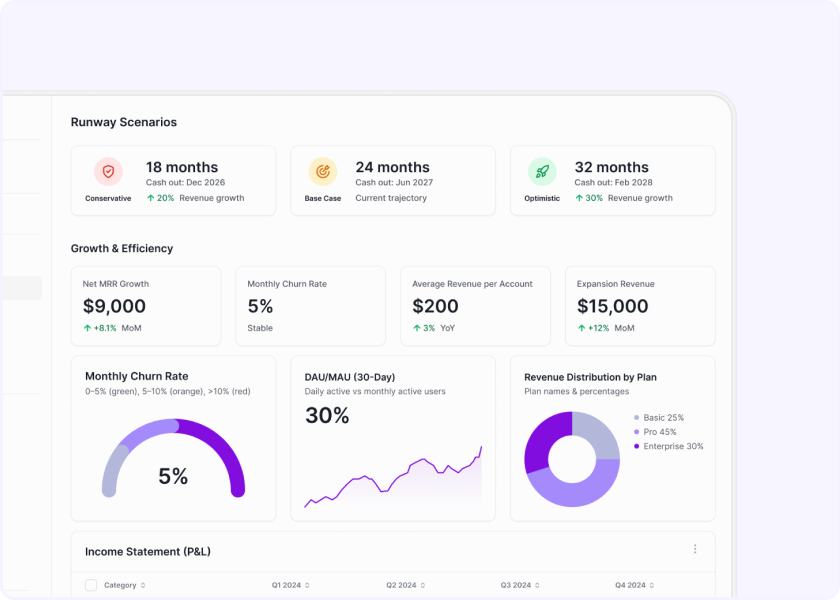Click the Pro 45% legend dot

click(x=637, y=432)
